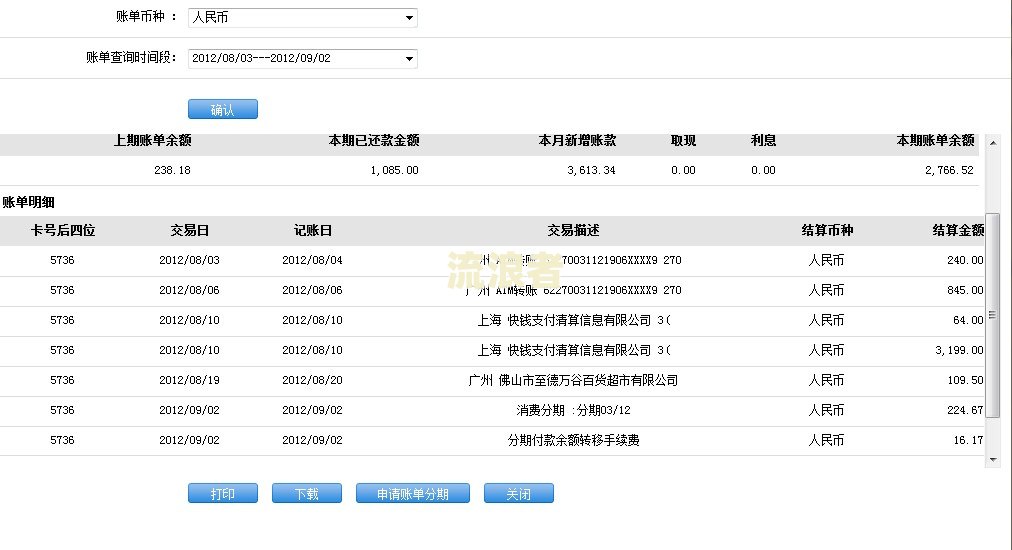Click the 结算币种 column header
Screen dimensions: 1012x550
tap(827, 230)
